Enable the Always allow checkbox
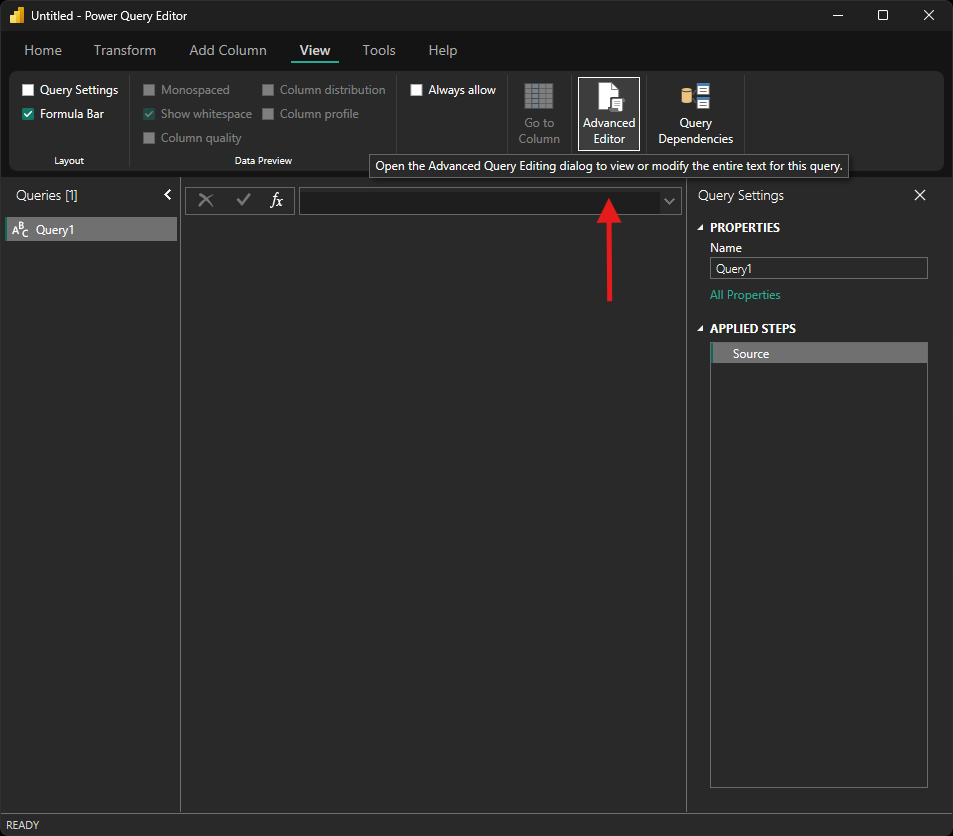 pos(417,90)
